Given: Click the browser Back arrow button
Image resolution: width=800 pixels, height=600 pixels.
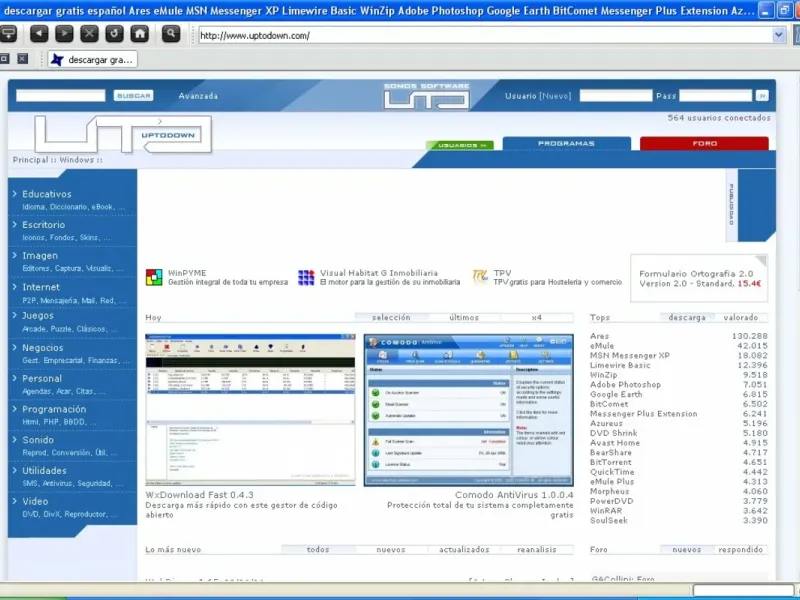Looking at the screenshot, I should (x=39, y=34).
